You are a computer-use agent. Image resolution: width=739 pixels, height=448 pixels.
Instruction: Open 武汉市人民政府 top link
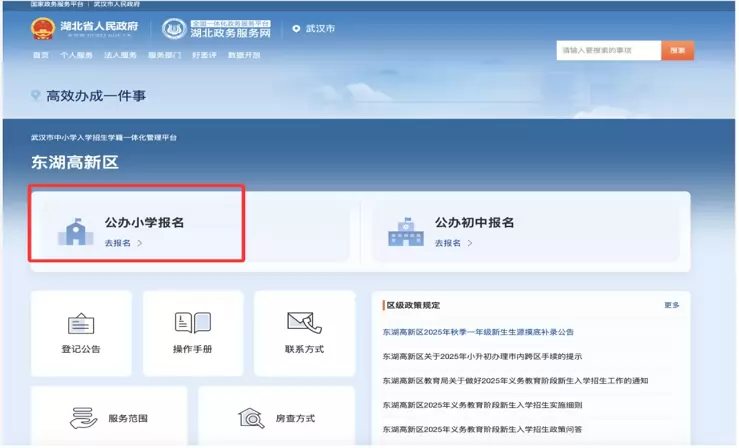pos(116,4)
